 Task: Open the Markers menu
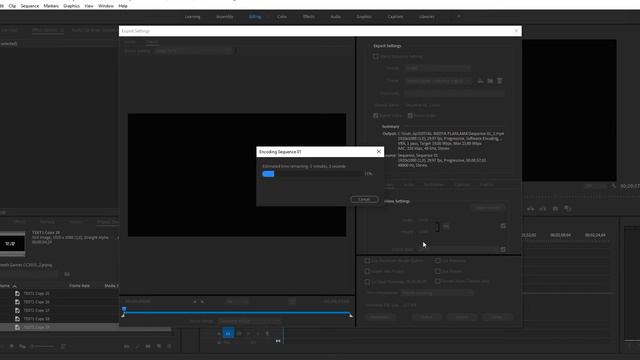click(x=51, y=6)
